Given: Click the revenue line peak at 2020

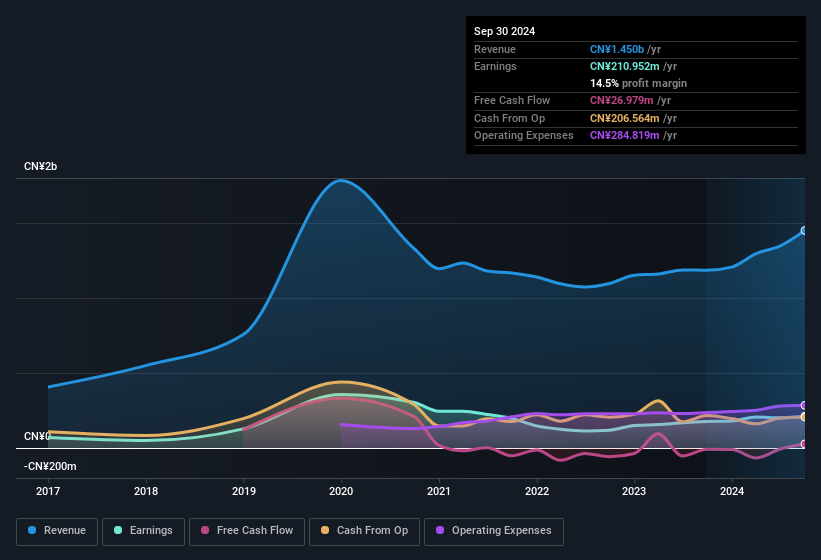Looking at the screenshot, I should pyautogui.click(x=341, y=181).
